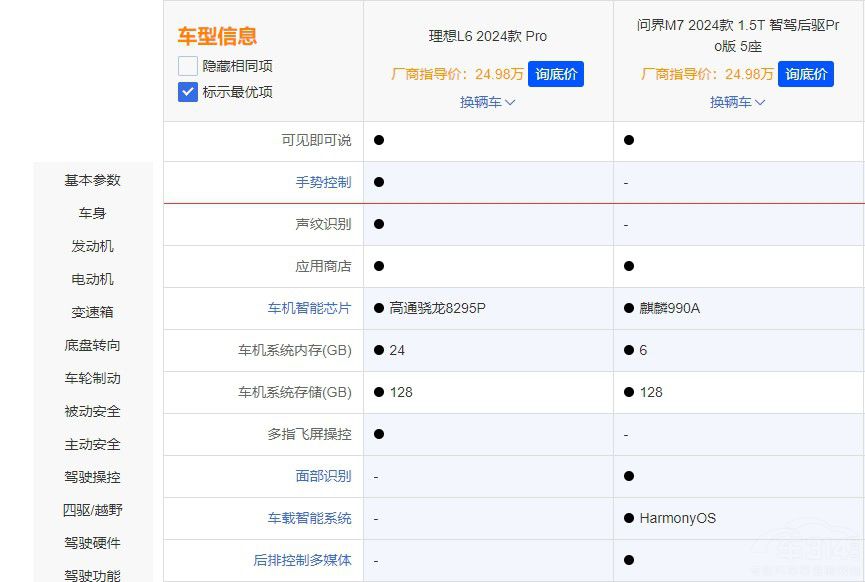The image size is (865, 582).
Task: Jump to the 发动机 section
Action: tap(93, 246)
